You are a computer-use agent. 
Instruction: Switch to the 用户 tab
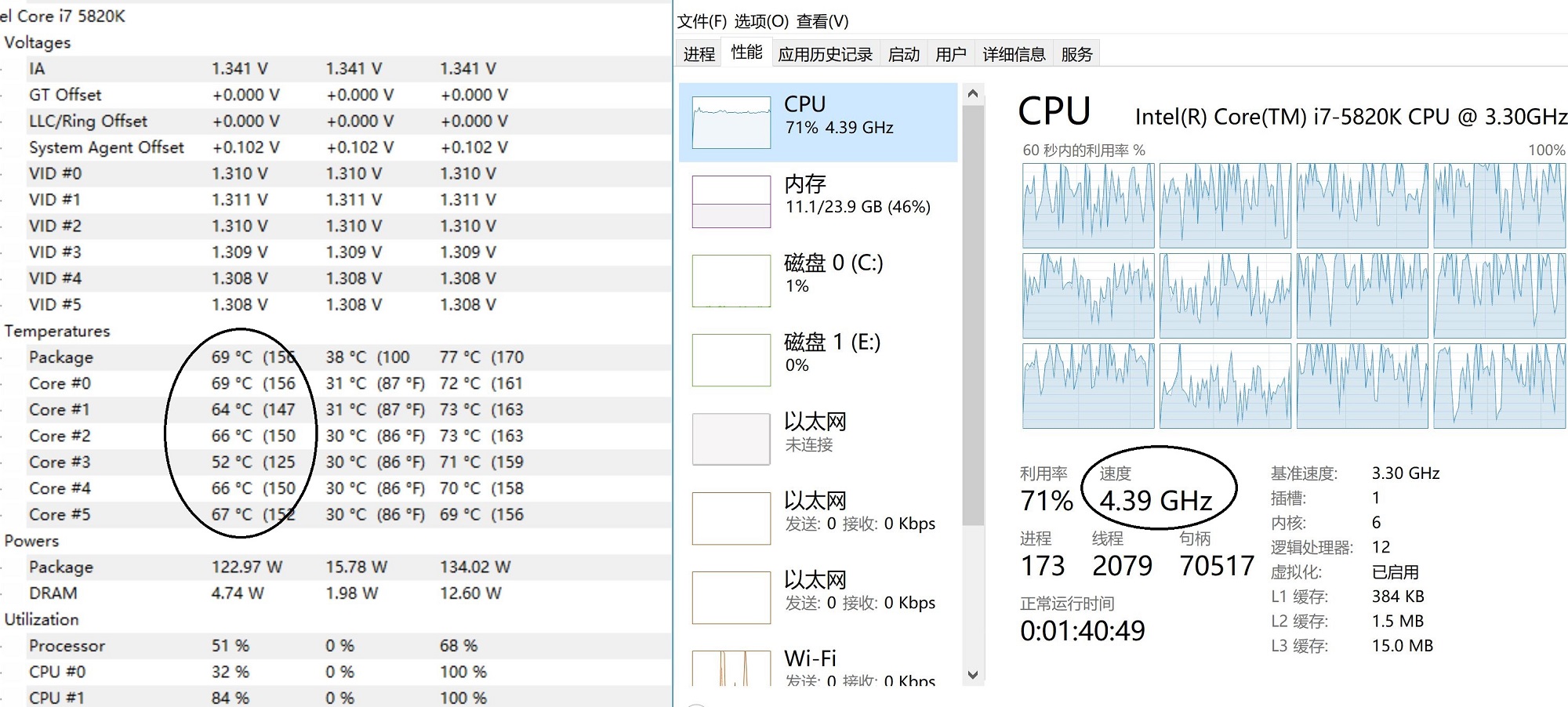950,53
